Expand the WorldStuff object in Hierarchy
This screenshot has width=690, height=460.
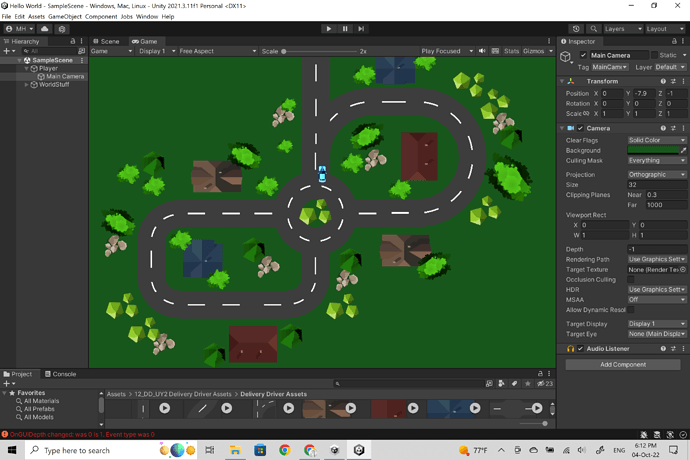(26, 85)
